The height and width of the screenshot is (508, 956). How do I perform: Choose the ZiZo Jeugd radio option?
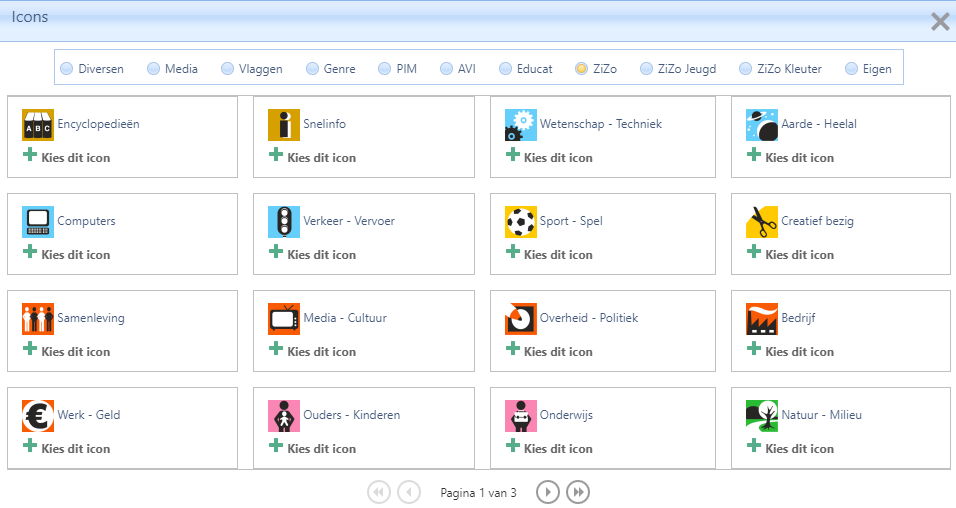click(646, 69)
